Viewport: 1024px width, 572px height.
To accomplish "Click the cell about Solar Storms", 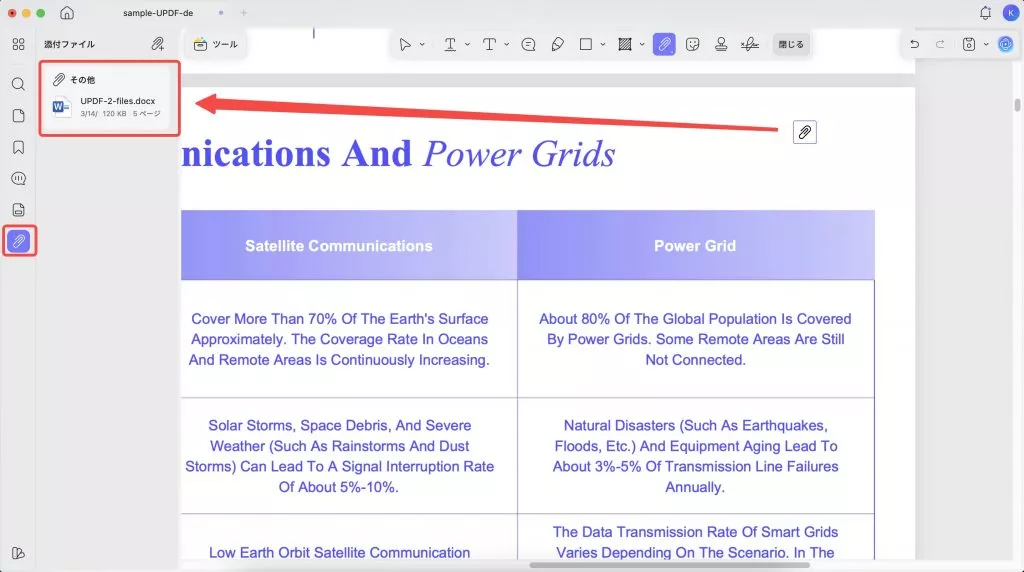I will click(x=349, y=456).
